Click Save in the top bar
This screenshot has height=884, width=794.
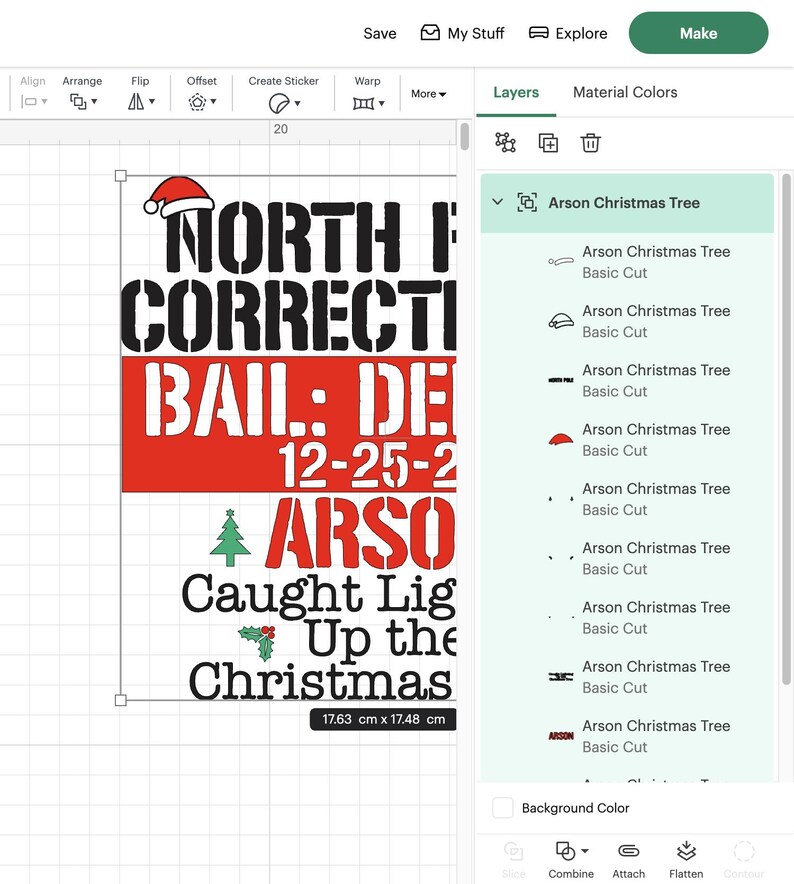(x=380, y=33)
